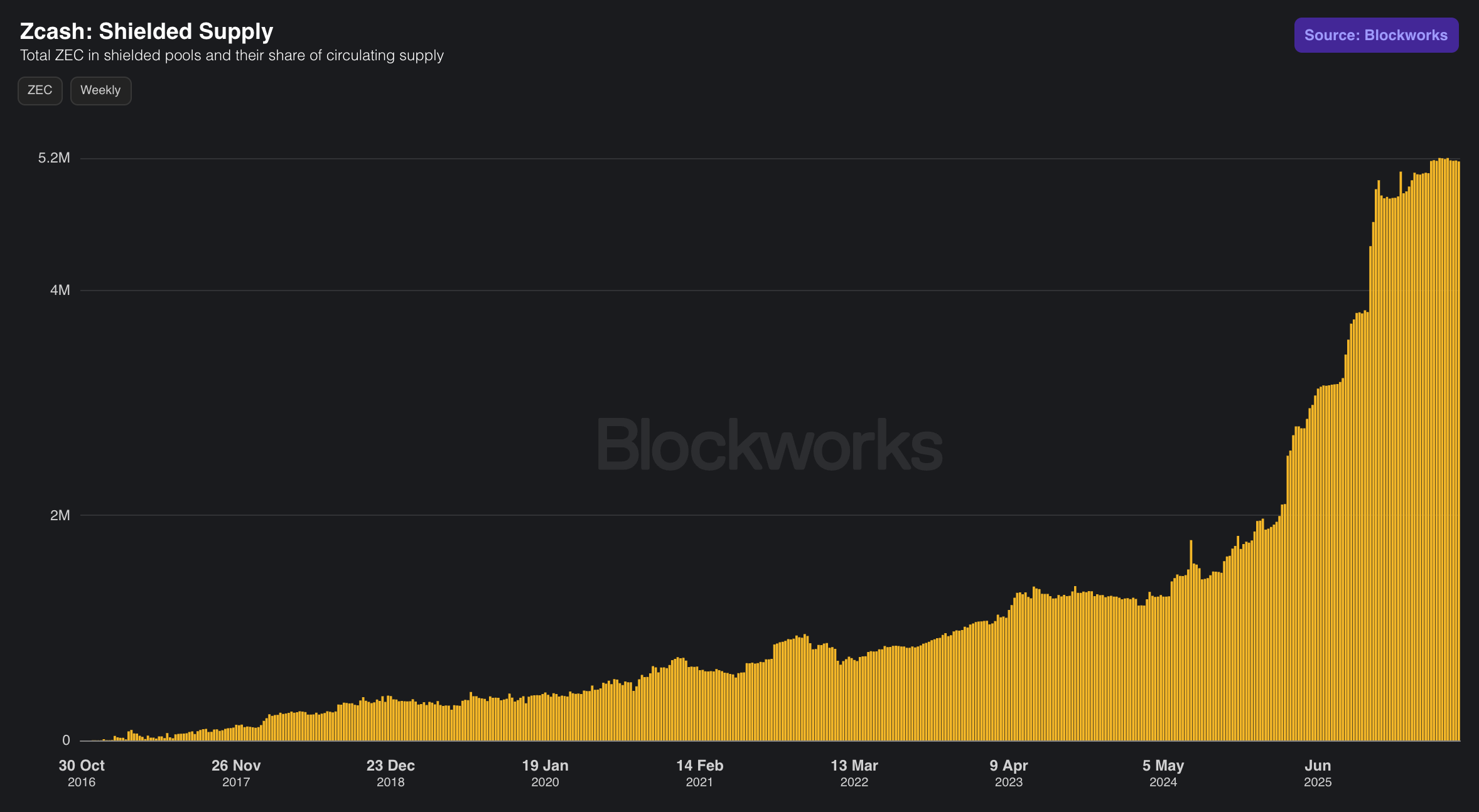Click the 14 Feb 2021 axis date
Viewport: 1479px width, 812px height.
click(699, 773)
